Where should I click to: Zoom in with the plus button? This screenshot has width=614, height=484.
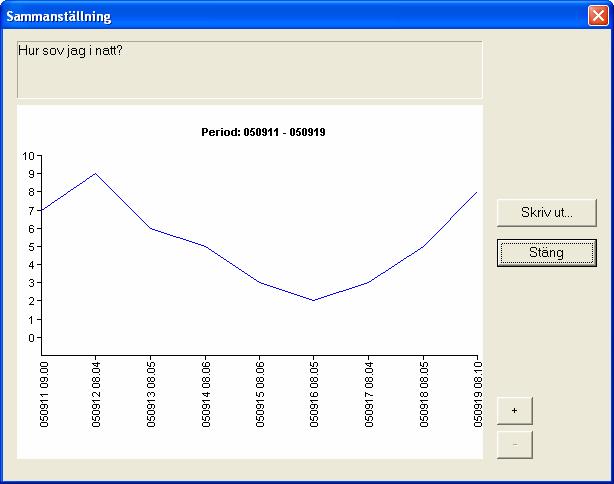[x=515, y=410]
